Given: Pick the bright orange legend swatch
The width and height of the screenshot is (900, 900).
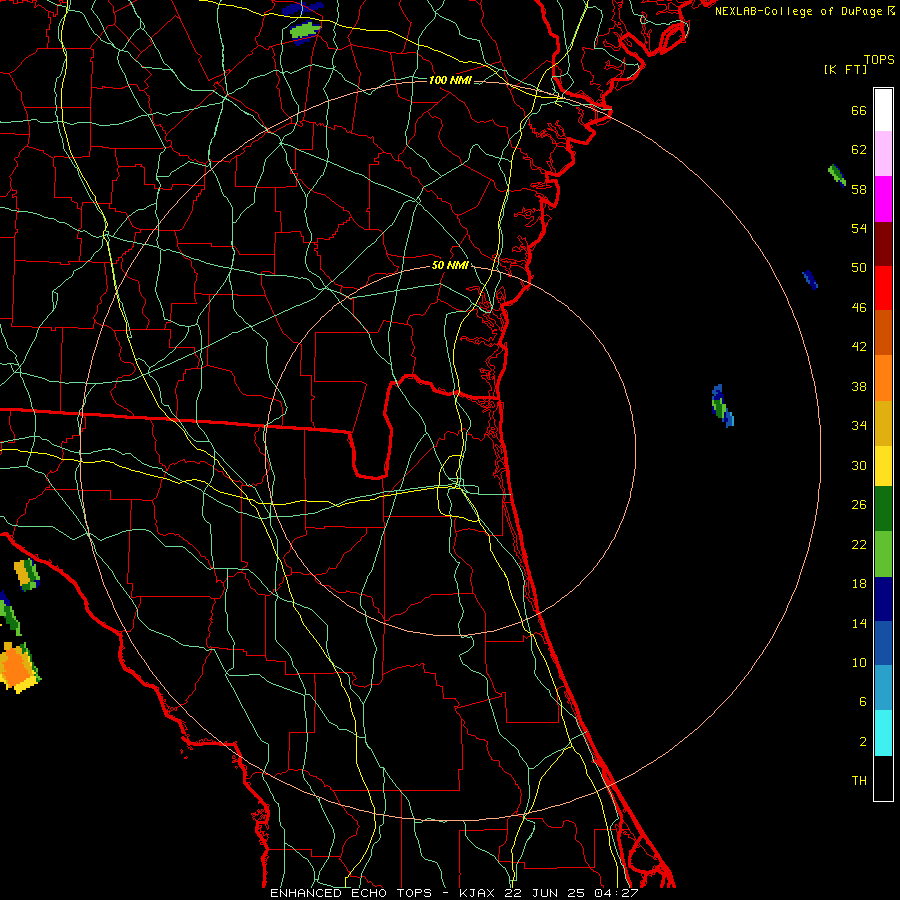Looking at the screenshot, I should [883, 378].
